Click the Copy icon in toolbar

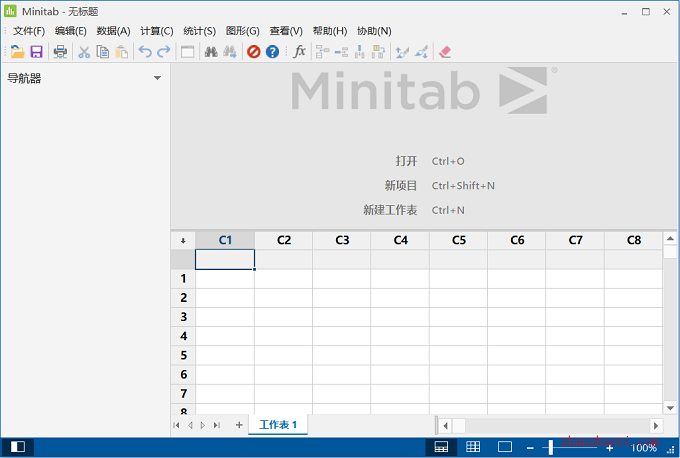103,52
